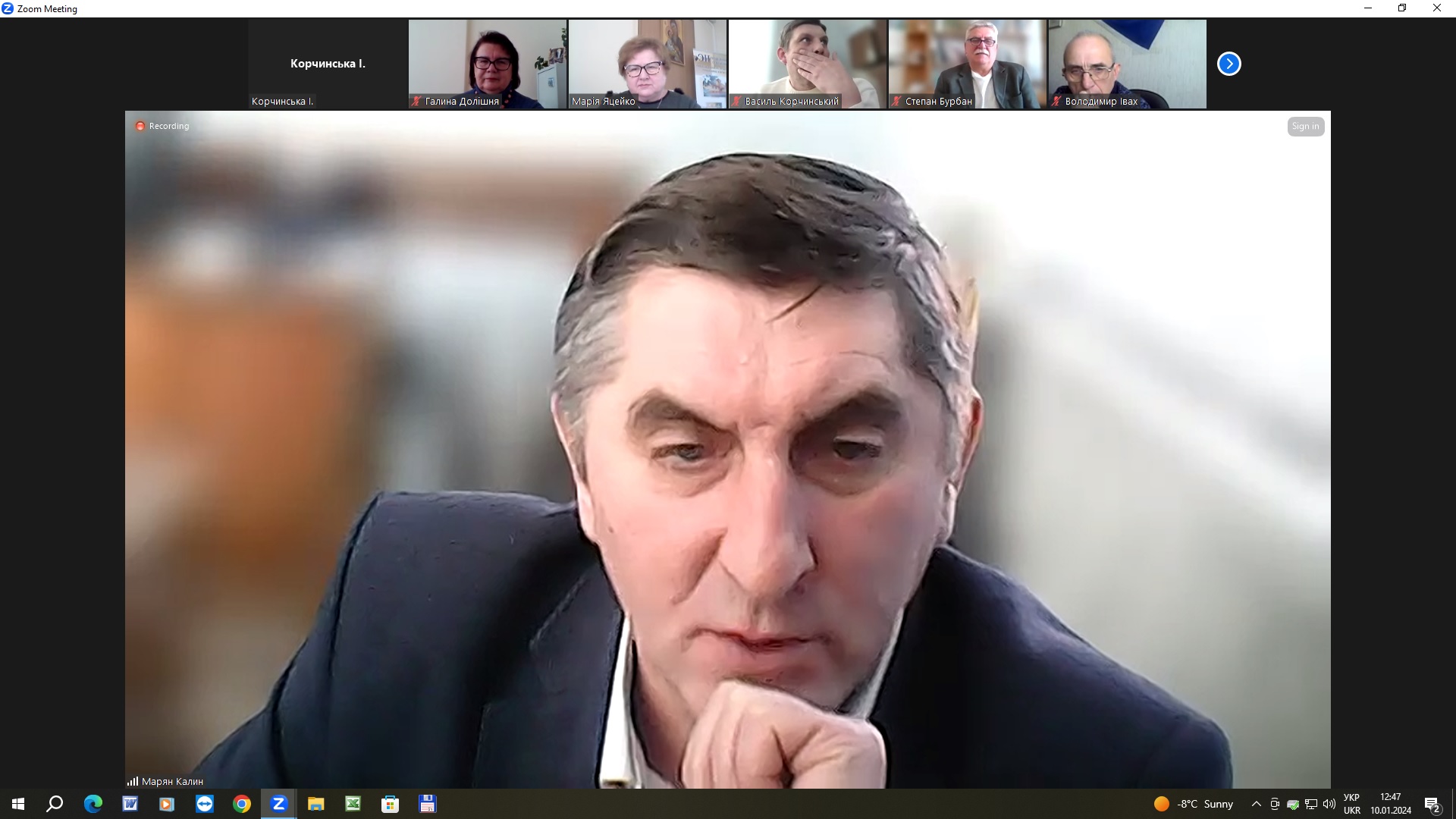Image resolution: width=1456 pixels, height=819 pixels.
Task: Show next participants with blue arrow
Action: click(x=1228, y=64)
